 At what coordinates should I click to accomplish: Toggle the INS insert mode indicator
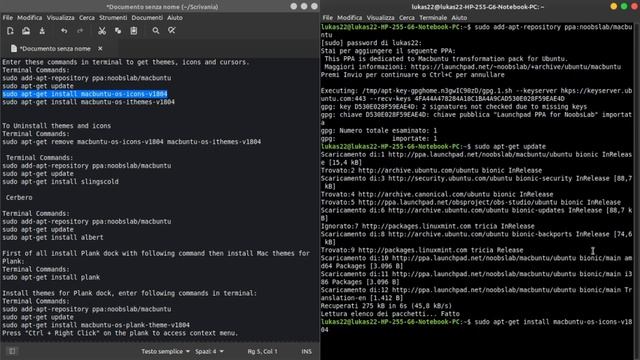(x=307, y=351)
